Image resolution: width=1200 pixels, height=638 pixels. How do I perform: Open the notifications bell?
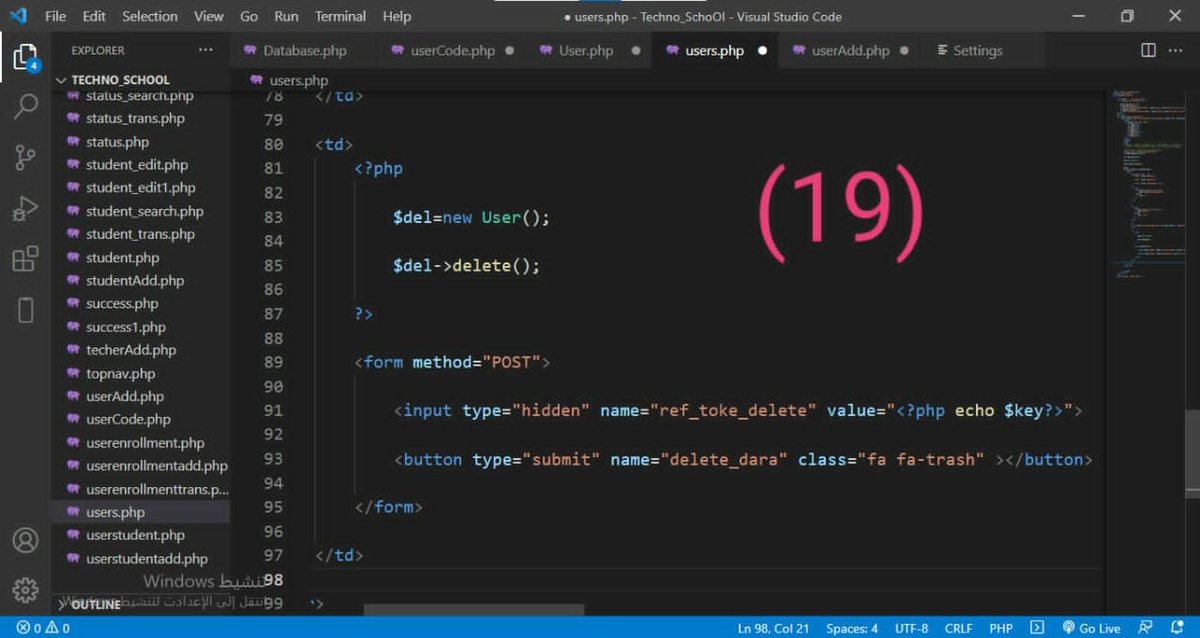1178,628
